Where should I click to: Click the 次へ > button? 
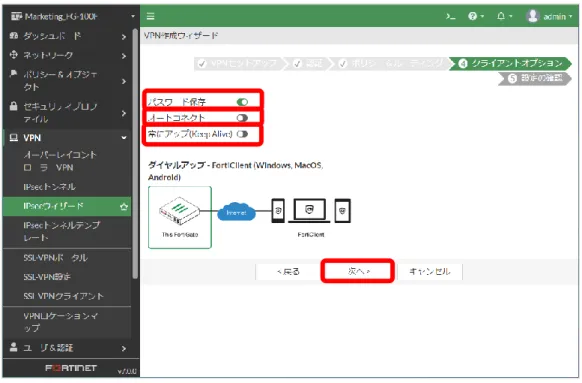358,271
